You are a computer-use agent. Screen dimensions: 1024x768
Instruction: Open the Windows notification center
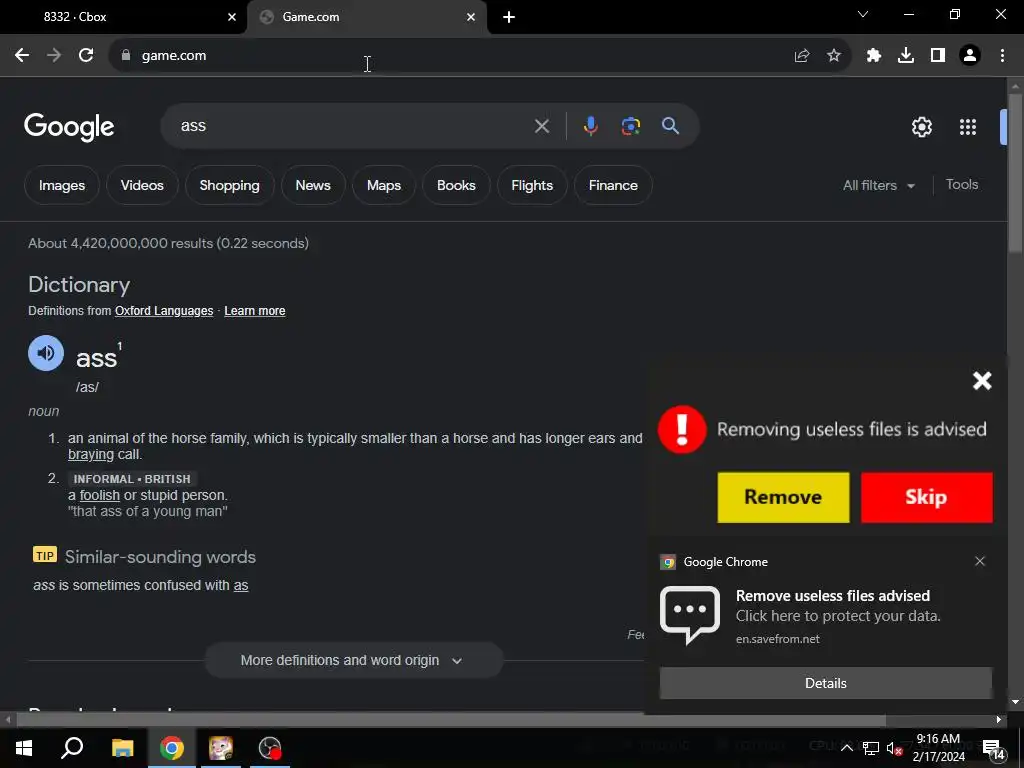pos(994,750)
